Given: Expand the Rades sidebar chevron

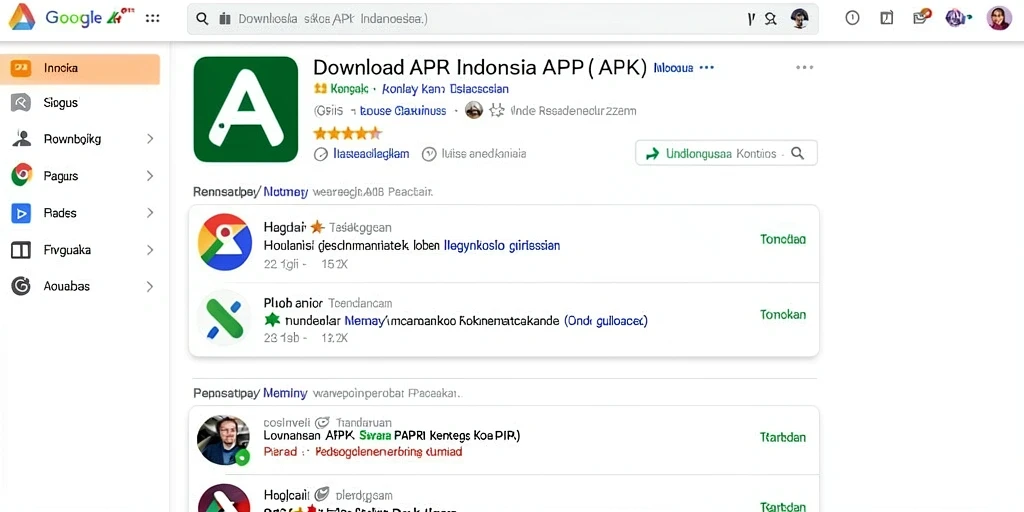Looking at the screenshot, I should [150, 213].
